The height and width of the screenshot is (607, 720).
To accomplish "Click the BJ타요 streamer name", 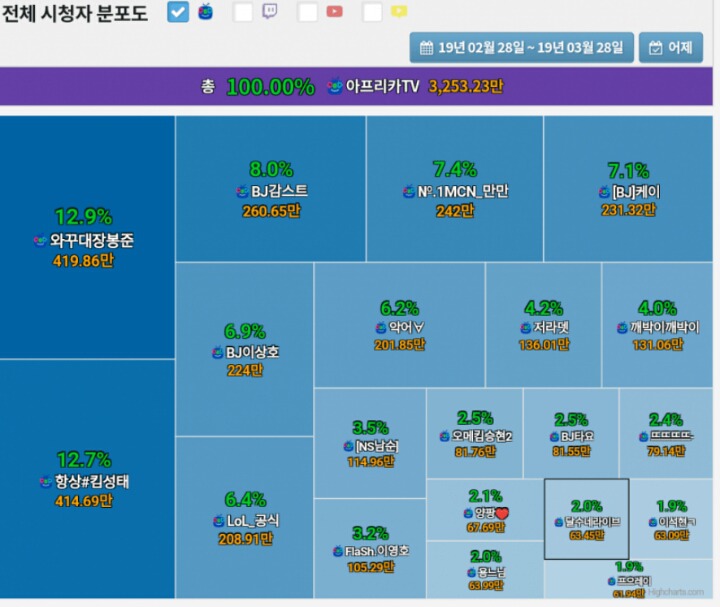I will pyautogui.click(x=577, y=436).
